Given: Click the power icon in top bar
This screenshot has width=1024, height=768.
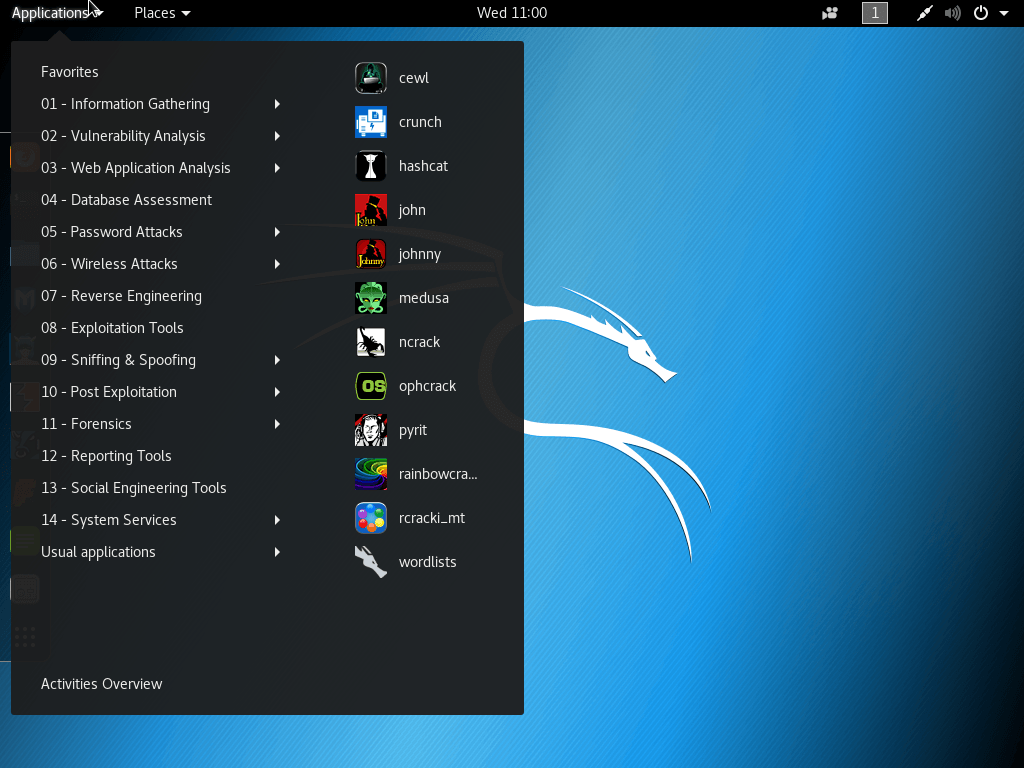Looking at the screenshot, I should 981,13.
